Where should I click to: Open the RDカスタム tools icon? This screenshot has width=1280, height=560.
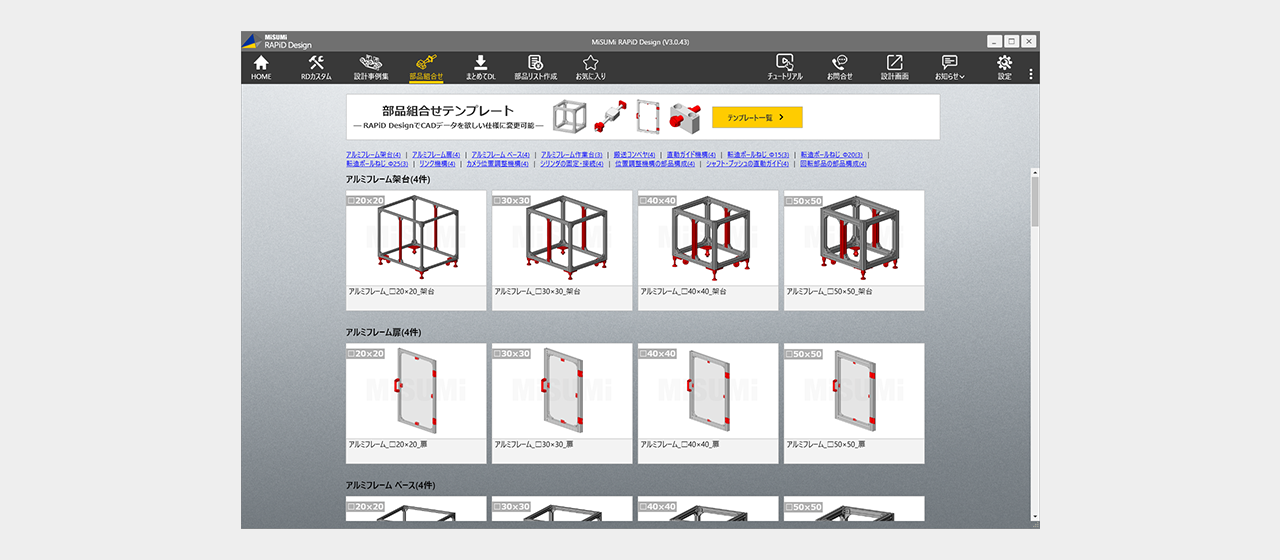pyautogui.click(x=316, y=66)
